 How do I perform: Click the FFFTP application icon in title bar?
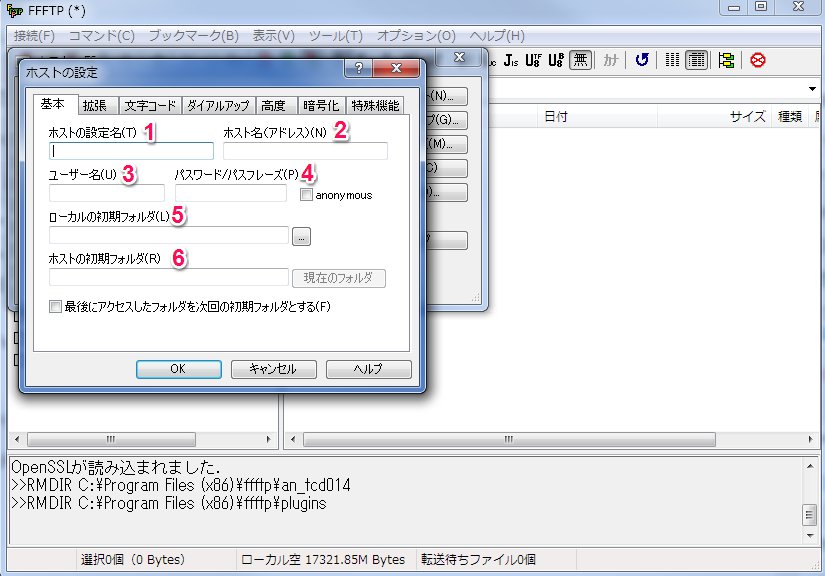click(x=14, y=11)
